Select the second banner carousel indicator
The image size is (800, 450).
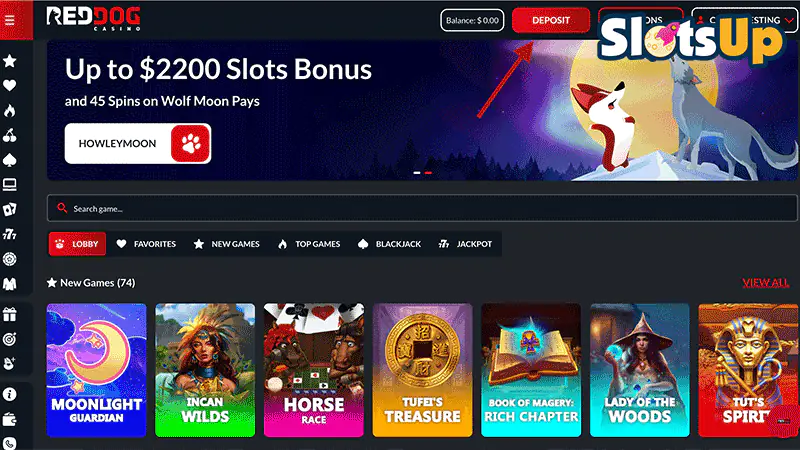pyautogui.click(x=428, y=173)
